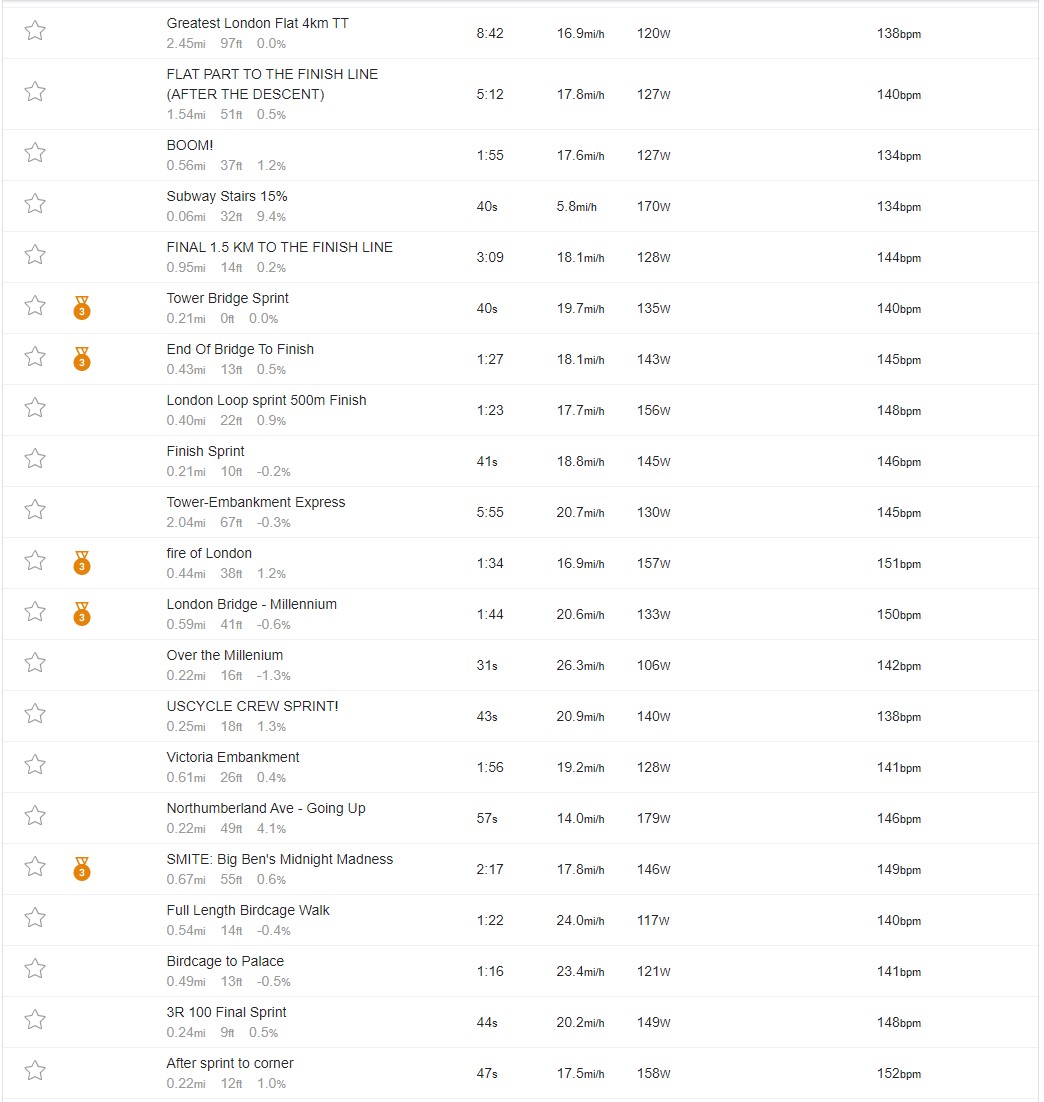The image size is (1044, 1102).
Task: Click the Tower Bridge Sprint bronze medal icon
Action: click(x=82, y=308)
